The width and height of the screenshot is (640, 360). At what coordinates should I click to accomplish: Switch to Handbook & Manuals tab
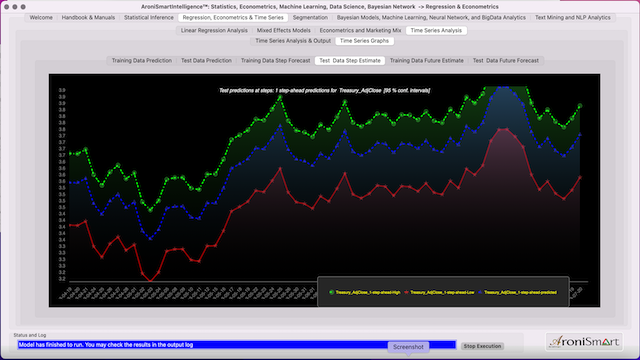[x=88, y=18]
